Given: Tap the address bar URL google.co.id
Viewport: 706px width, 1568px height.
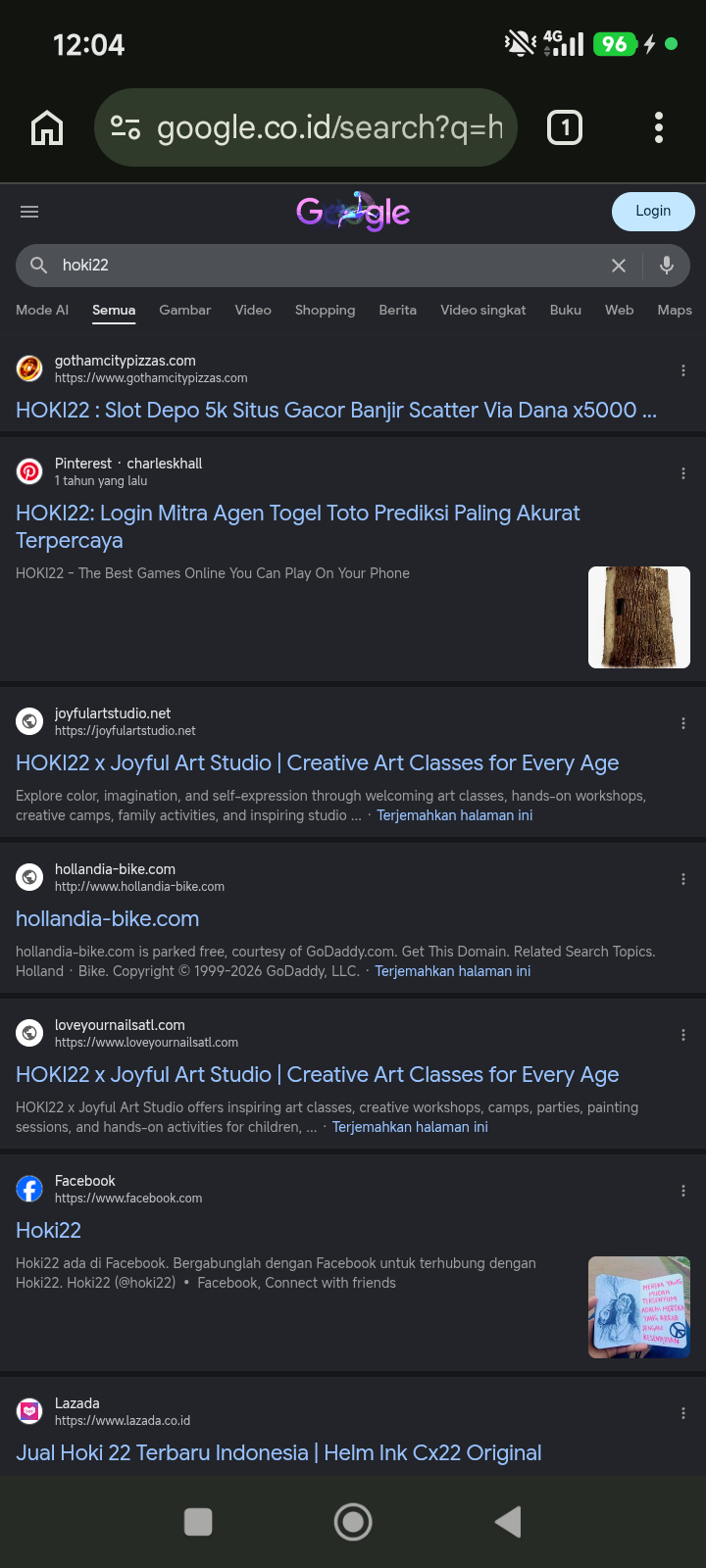Looking at the screenshot, I should (x=329, y=127).
